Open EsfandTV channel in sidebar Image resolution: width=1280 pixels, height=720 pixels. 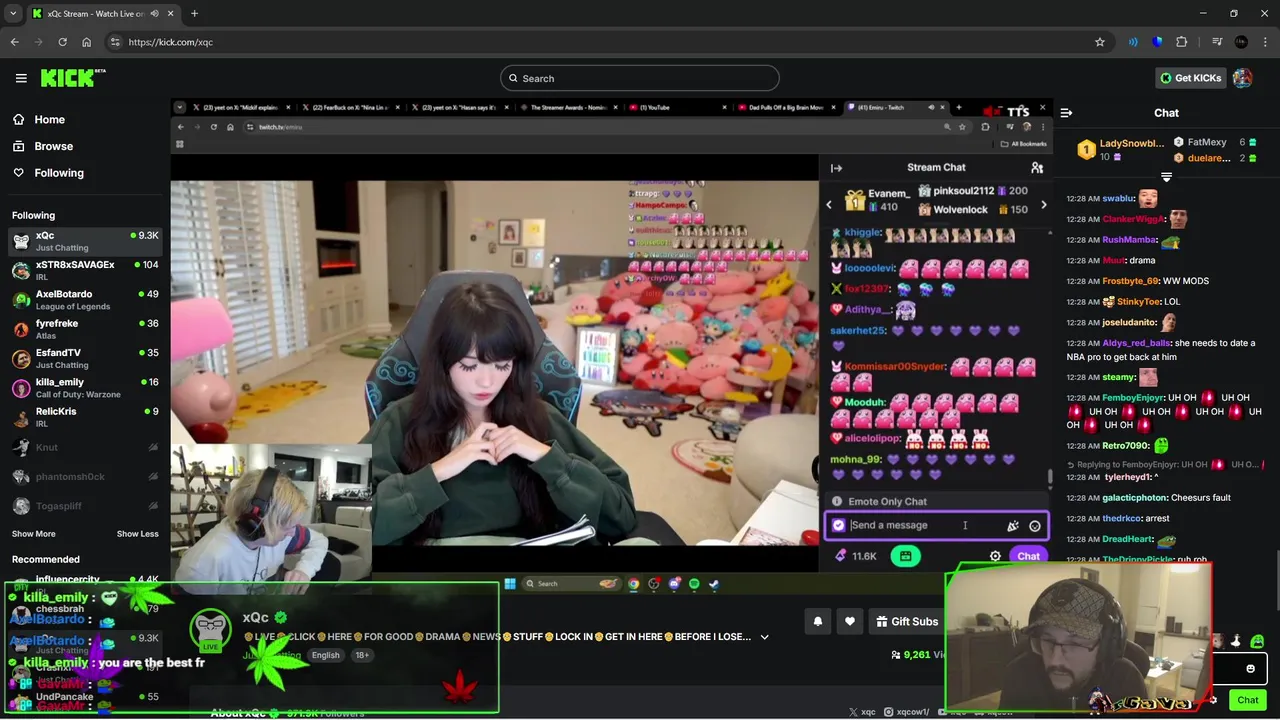pyautogui.click(x=85, y=358)
